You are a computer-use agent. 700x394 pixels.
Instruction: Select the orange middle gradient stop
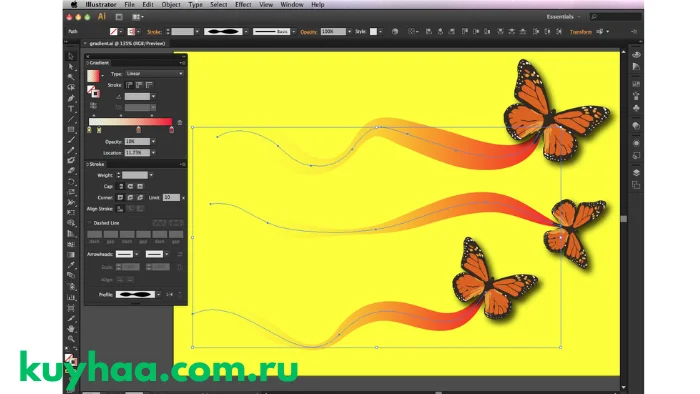tap(138, 130)
